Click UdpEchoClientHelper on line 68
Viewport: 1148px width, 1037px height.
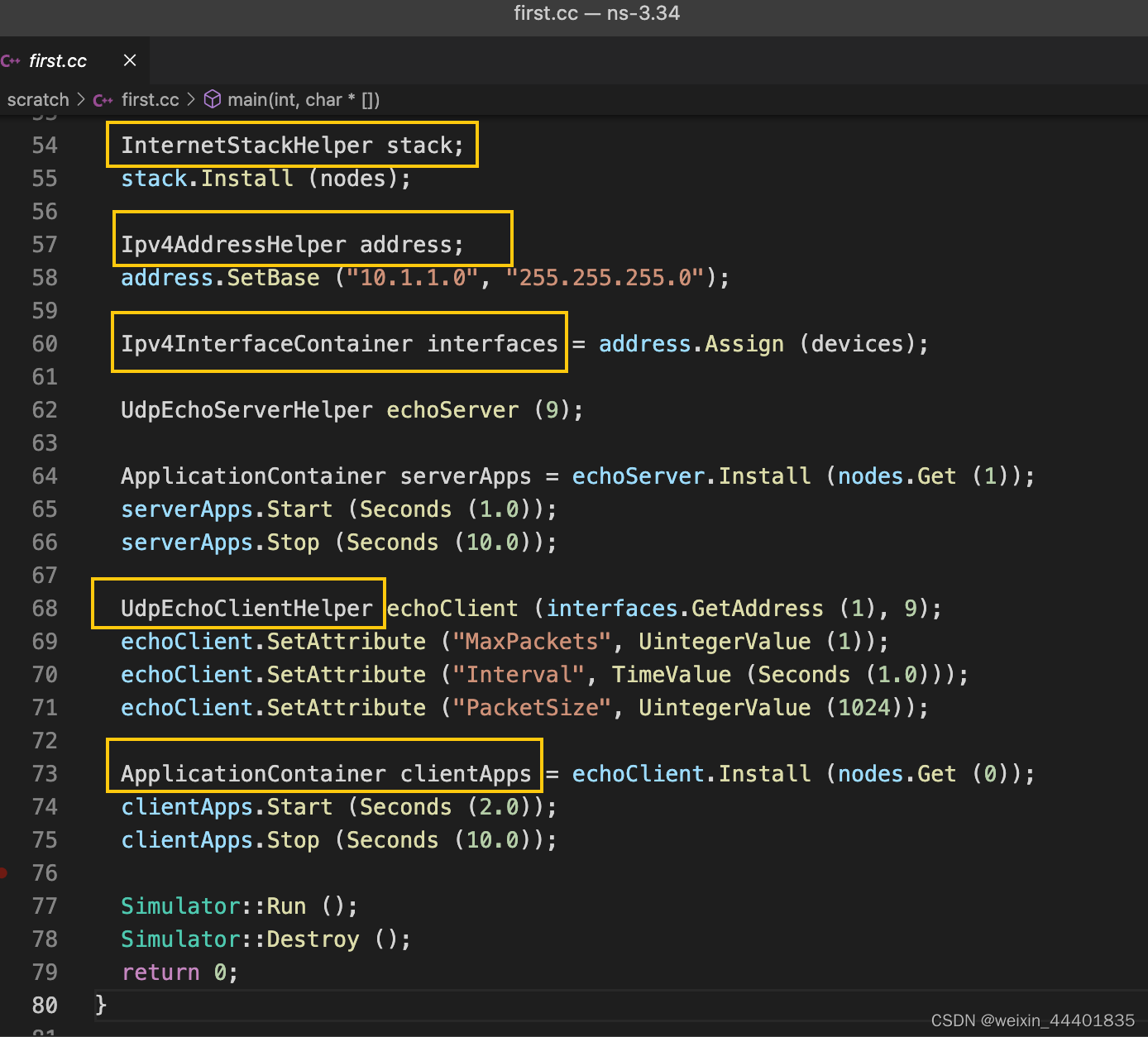(246, 609)
